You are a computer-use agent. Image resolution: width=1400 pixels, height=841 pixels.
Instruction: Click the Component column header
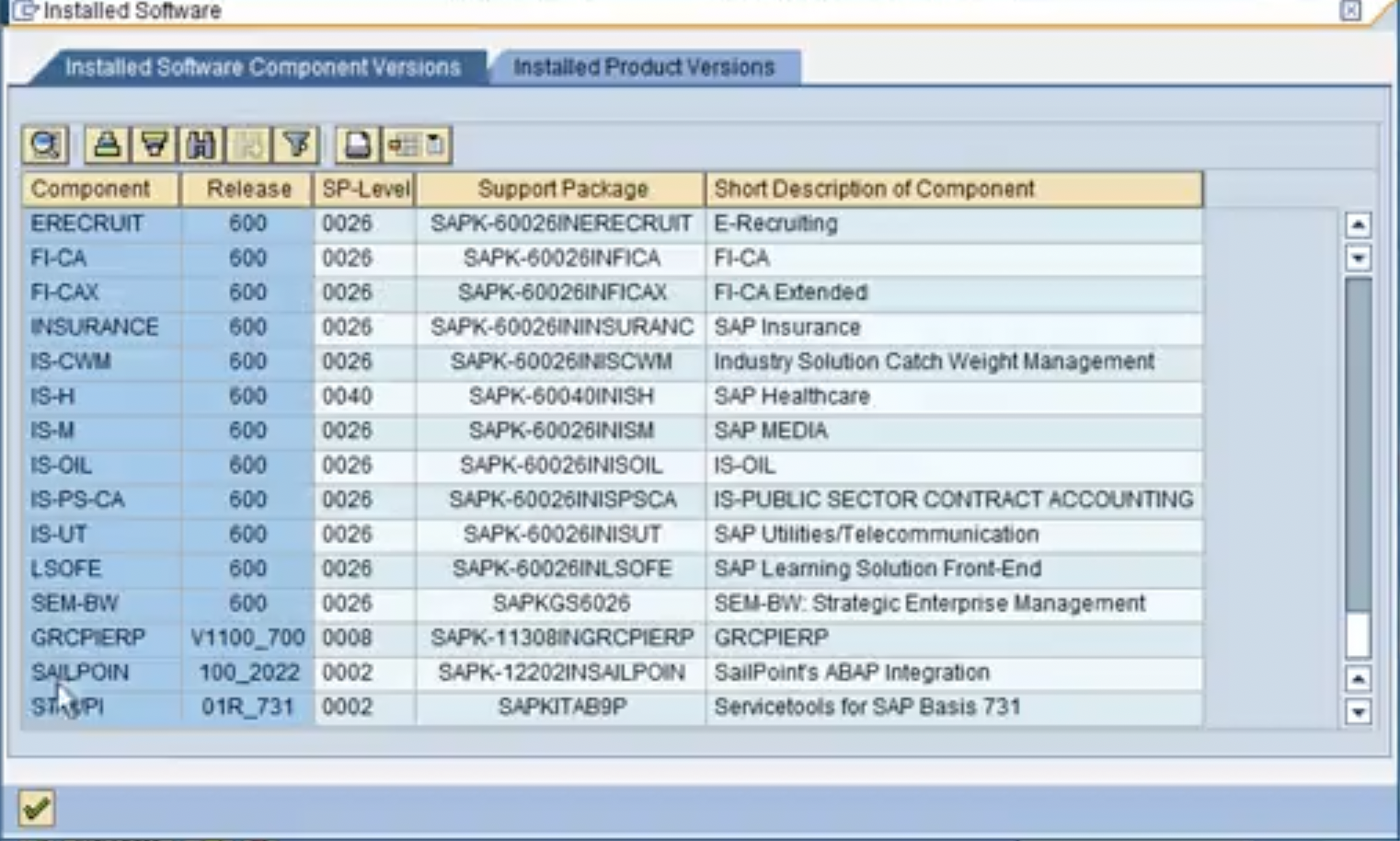pyautogui.click(x=90, y=189)
